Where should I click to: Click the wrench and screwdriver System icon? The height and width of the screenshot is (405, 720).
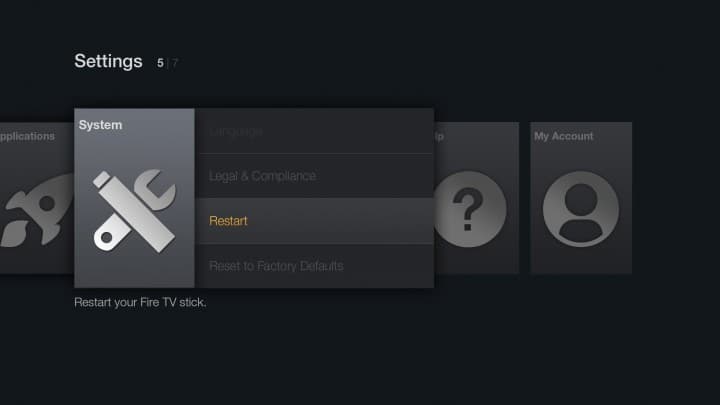(134, 210)
